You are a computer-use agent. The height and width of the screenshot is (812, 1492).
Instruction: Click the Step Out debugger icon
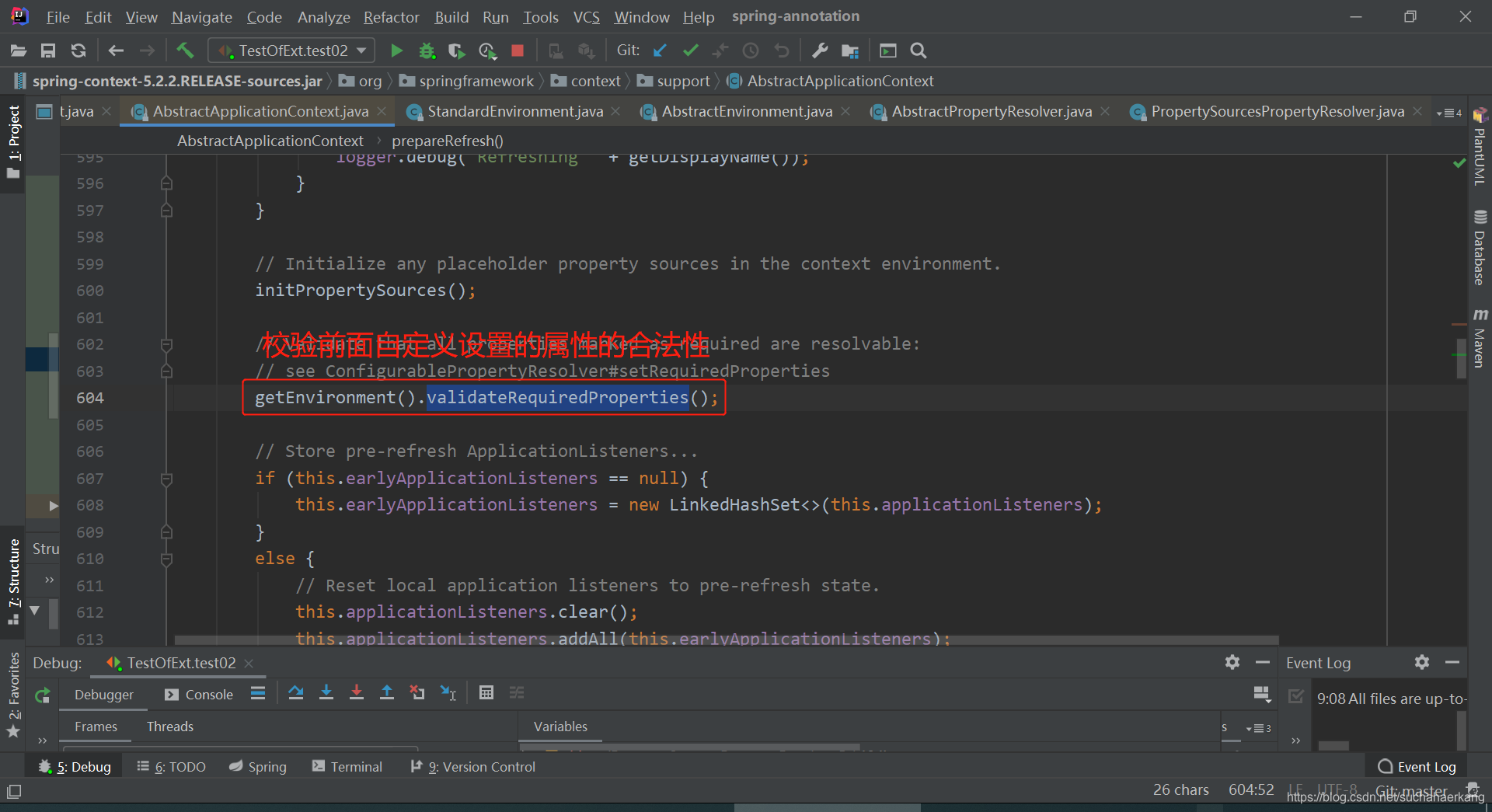(387, 692)
